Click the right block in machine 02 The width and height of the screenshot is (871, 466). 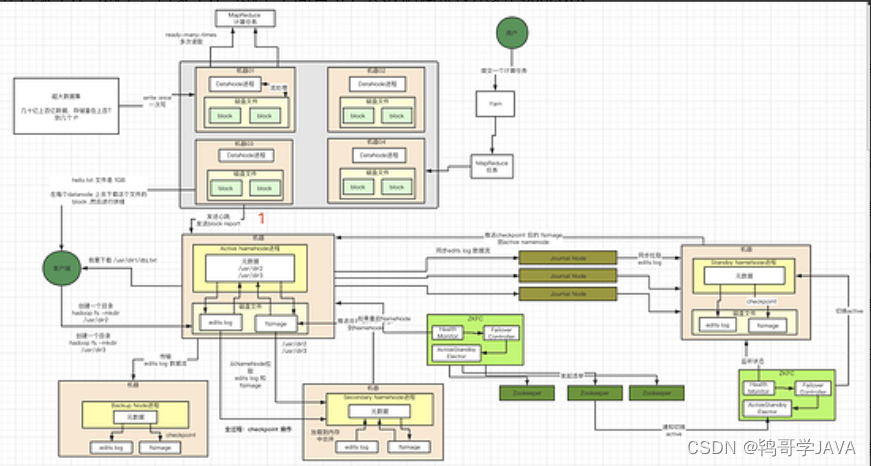coord(397,116)
